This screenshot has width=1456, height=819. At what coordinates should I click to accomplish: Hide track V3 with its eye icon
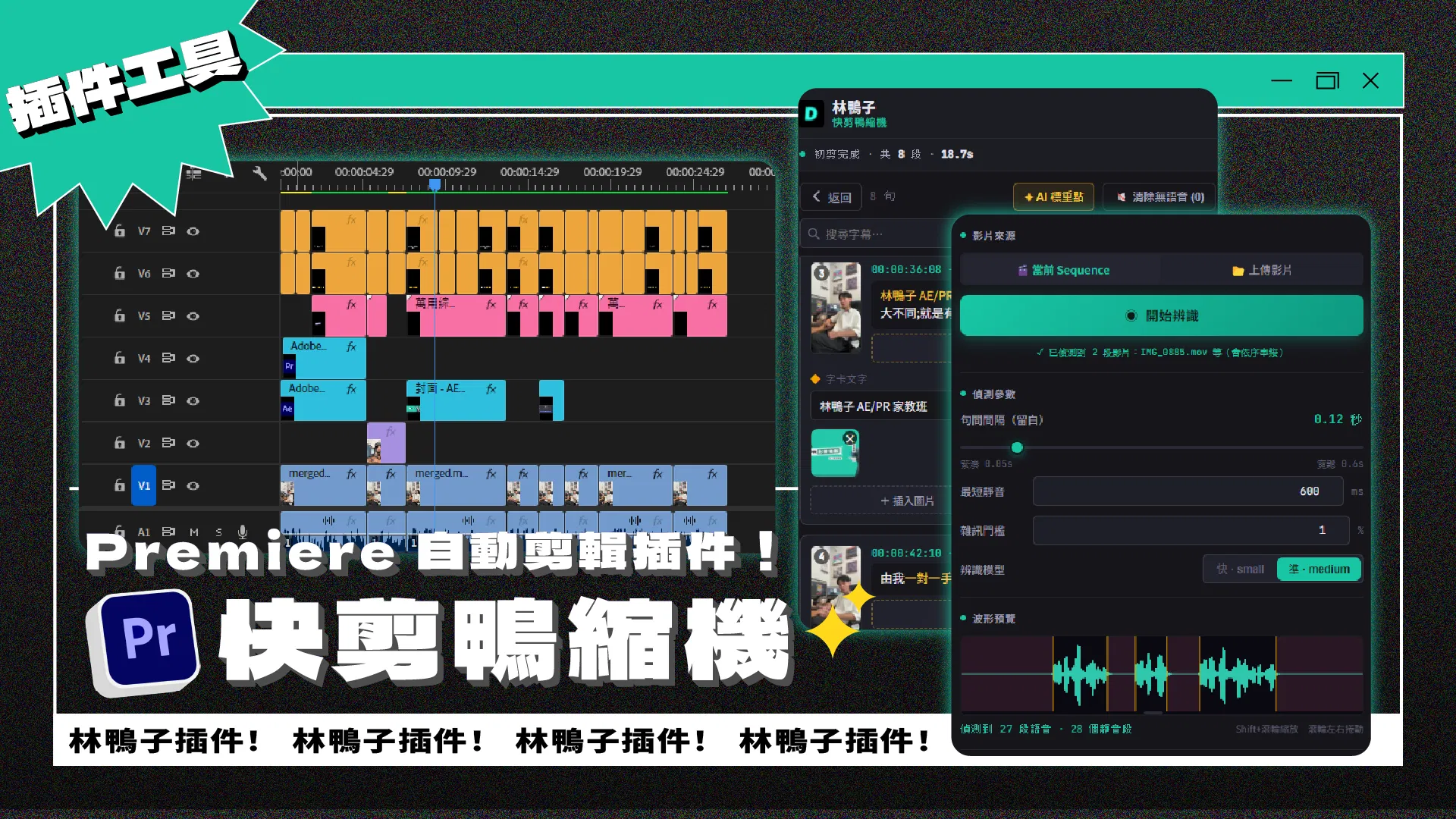point(193,400)
